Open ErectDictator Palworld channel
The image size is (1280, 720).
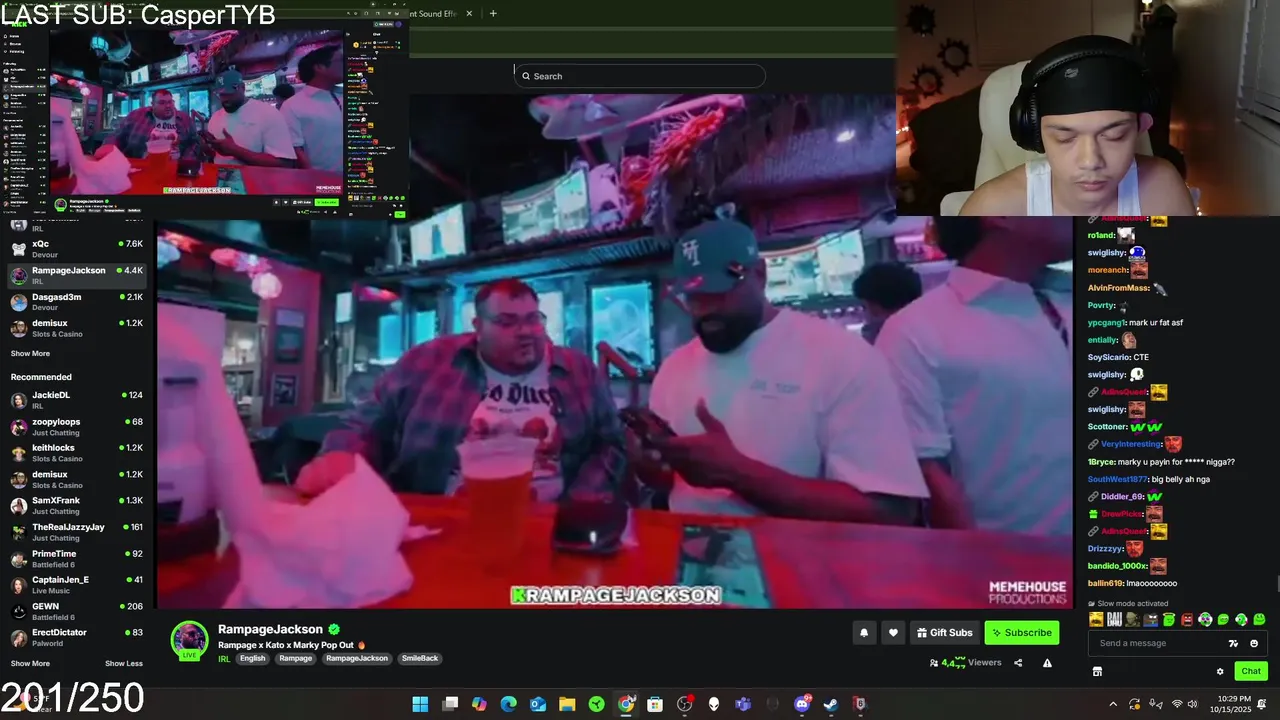(x=77, y=637)
